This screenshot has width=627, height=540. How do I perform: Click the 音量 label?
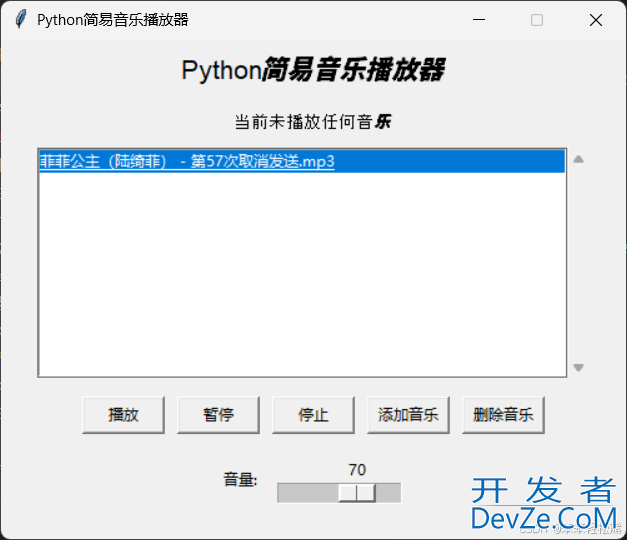coord(240,479)
